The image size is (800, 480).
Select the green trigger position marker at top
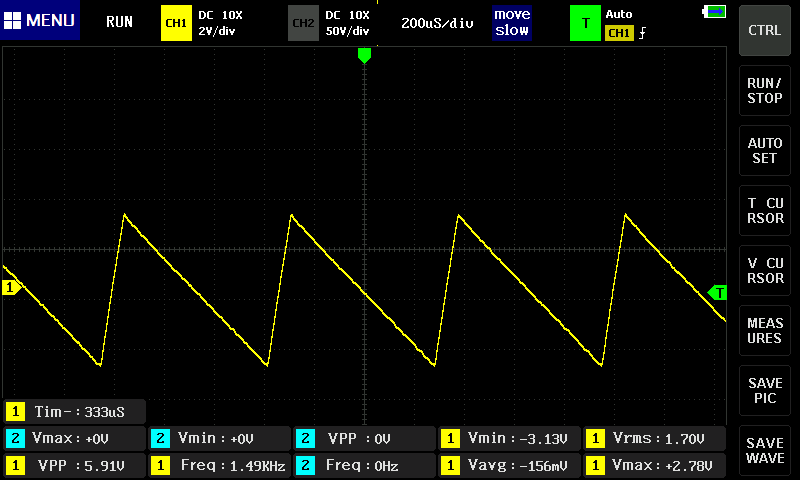point(364,56)
